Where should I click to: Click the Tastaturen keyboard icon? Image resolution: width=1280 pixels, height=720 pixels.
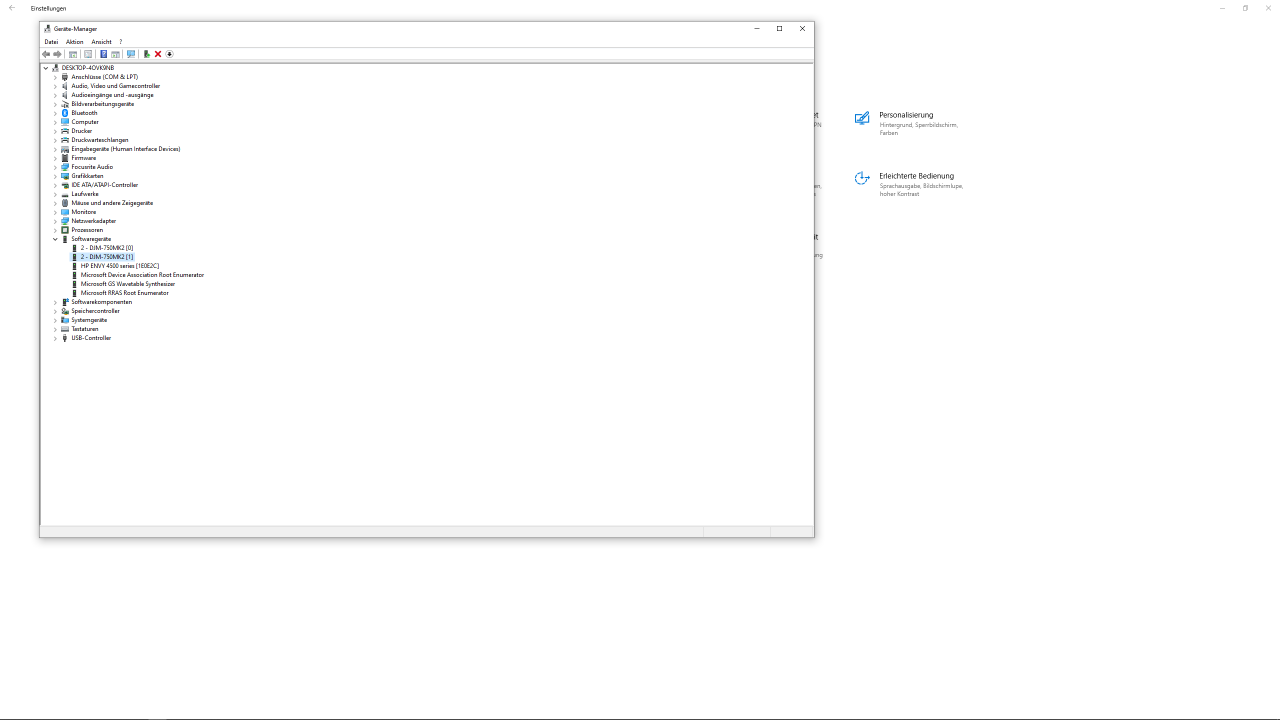[65, 329]
